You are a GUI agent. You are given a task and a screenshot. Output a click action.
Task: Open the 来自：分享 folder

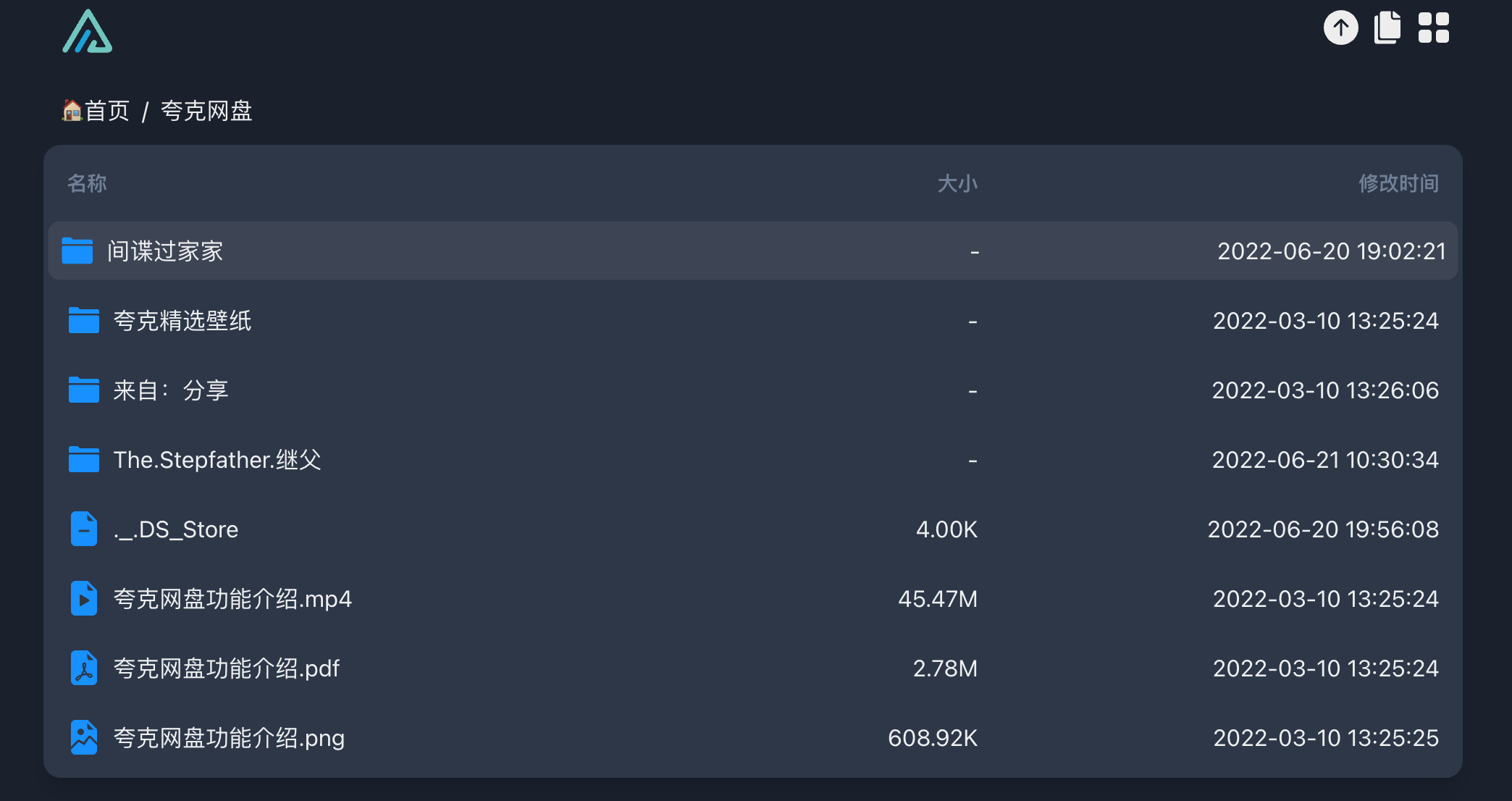[171, 390]
